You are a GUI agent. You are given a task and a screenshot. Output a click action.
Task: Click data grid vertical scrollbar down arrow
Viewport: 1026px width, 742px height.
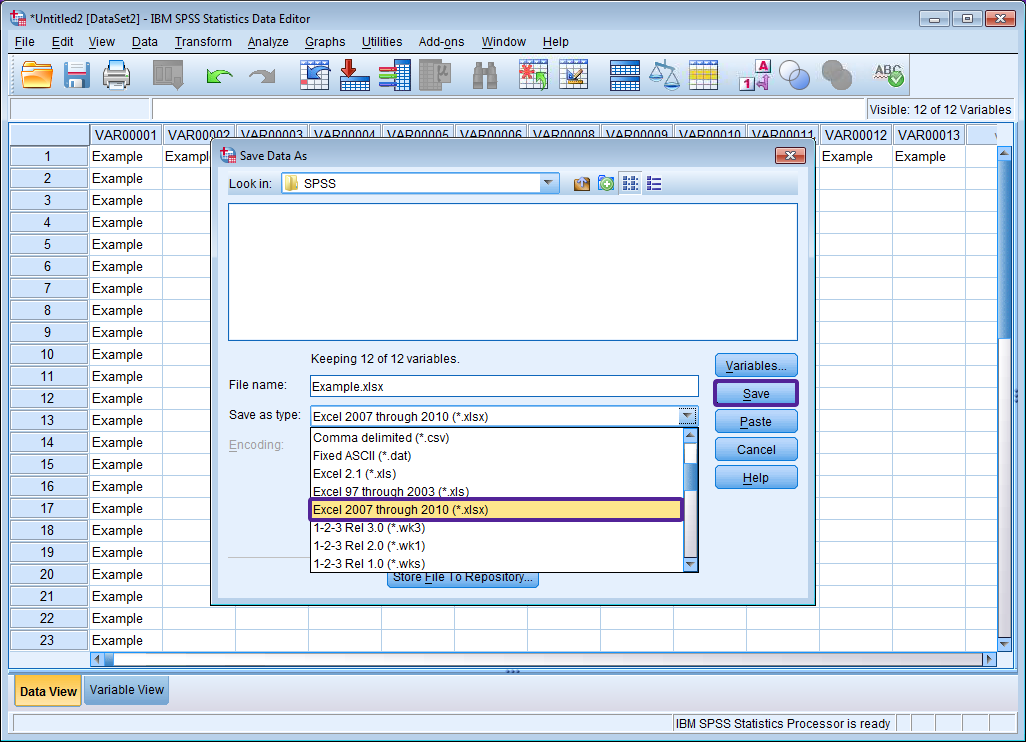[x=1004, y=645]
